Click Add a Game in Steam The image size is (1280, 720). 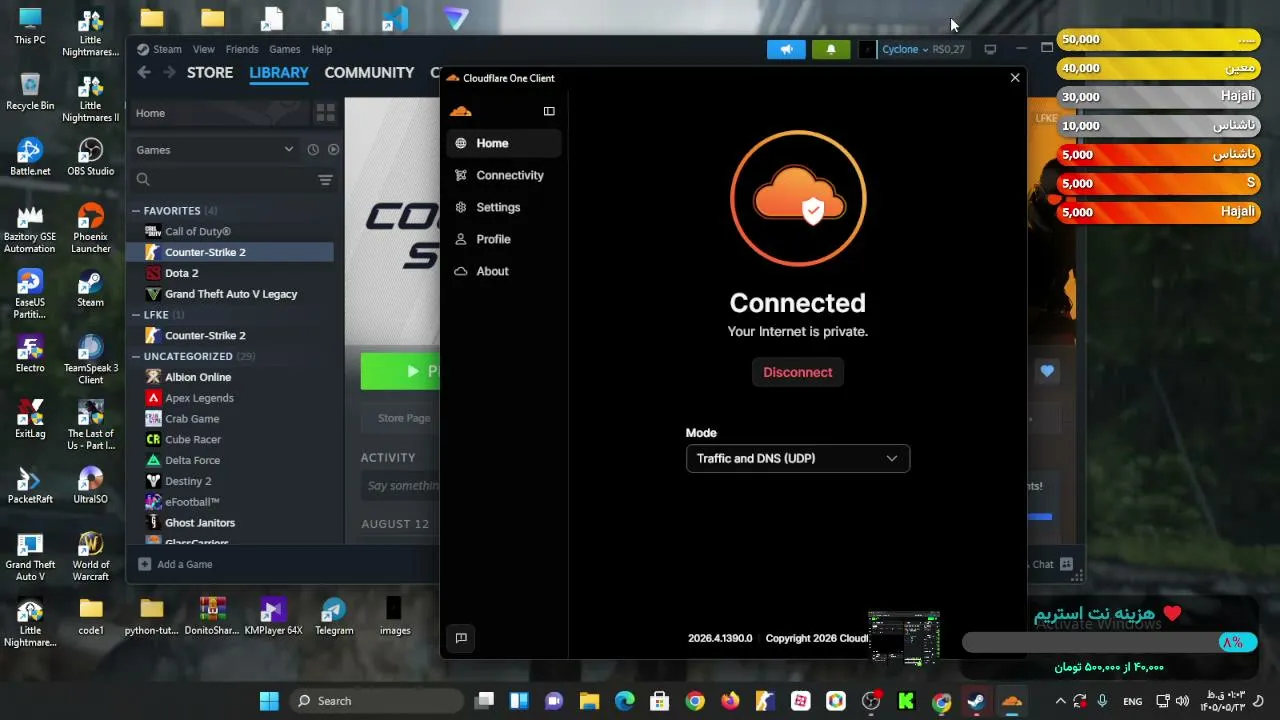pyautogui.click(x=175, y=564)
